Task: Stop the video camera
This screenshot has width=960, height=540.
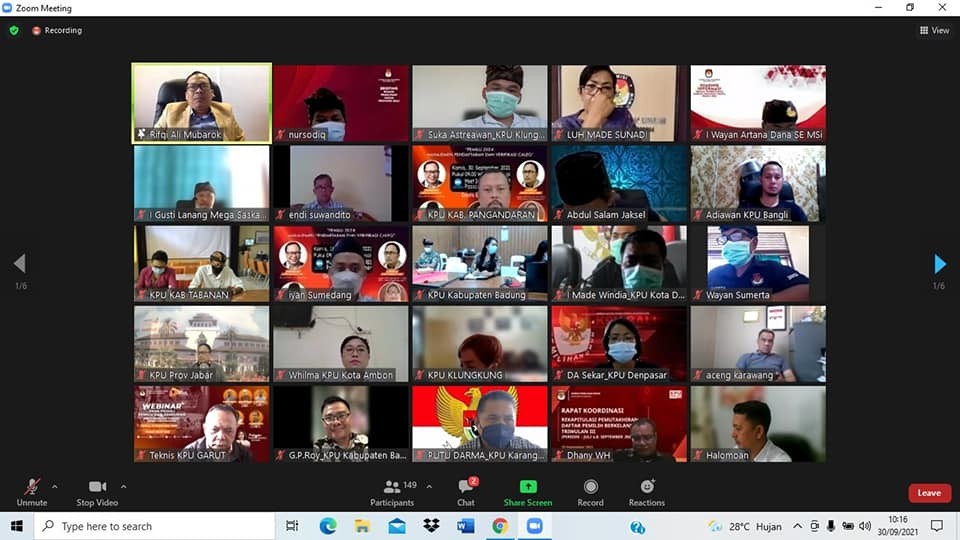Action: click(97, 487)
